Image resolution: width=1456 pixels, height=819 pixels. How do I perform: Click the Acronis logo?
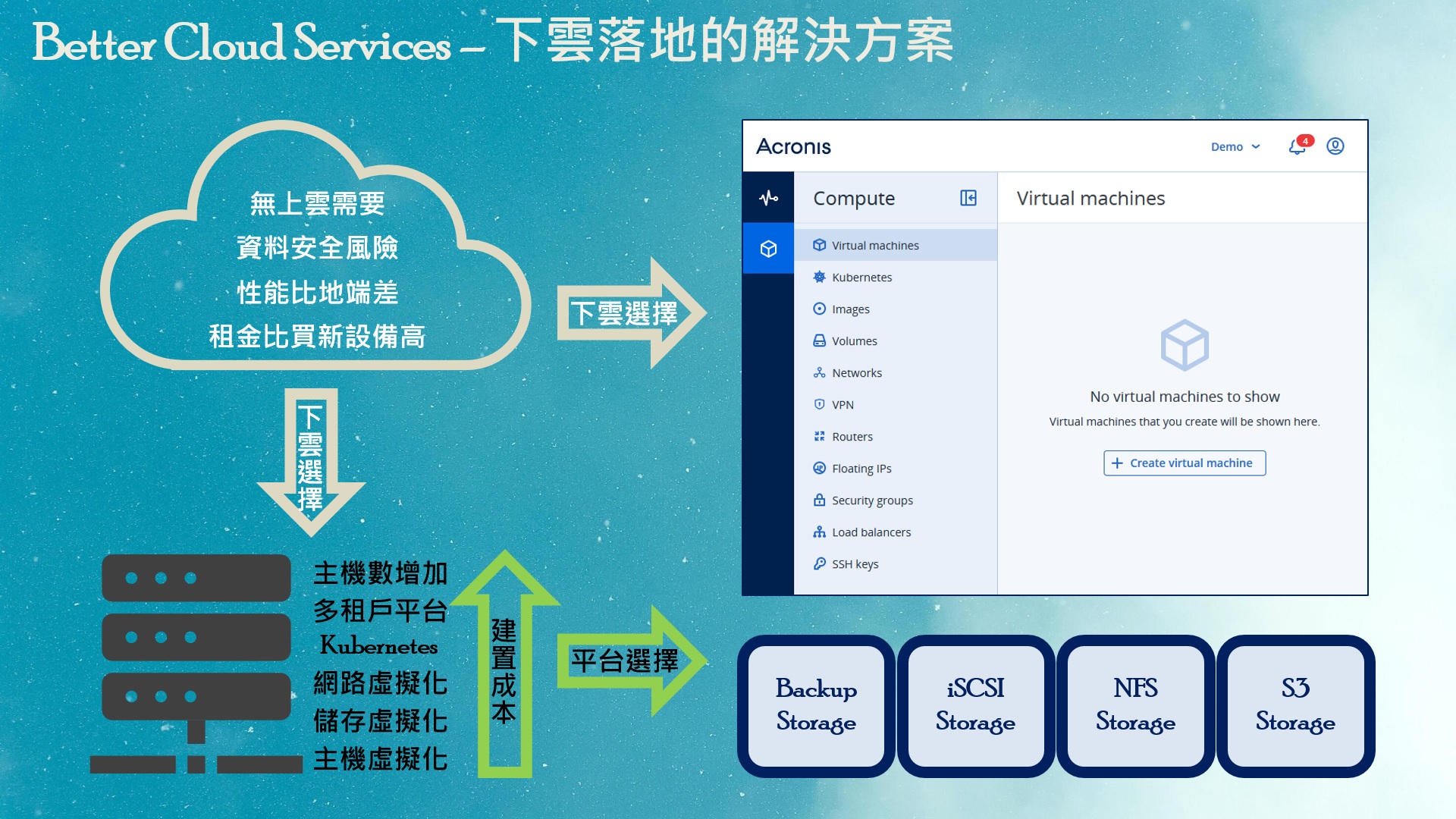[793, 146]
